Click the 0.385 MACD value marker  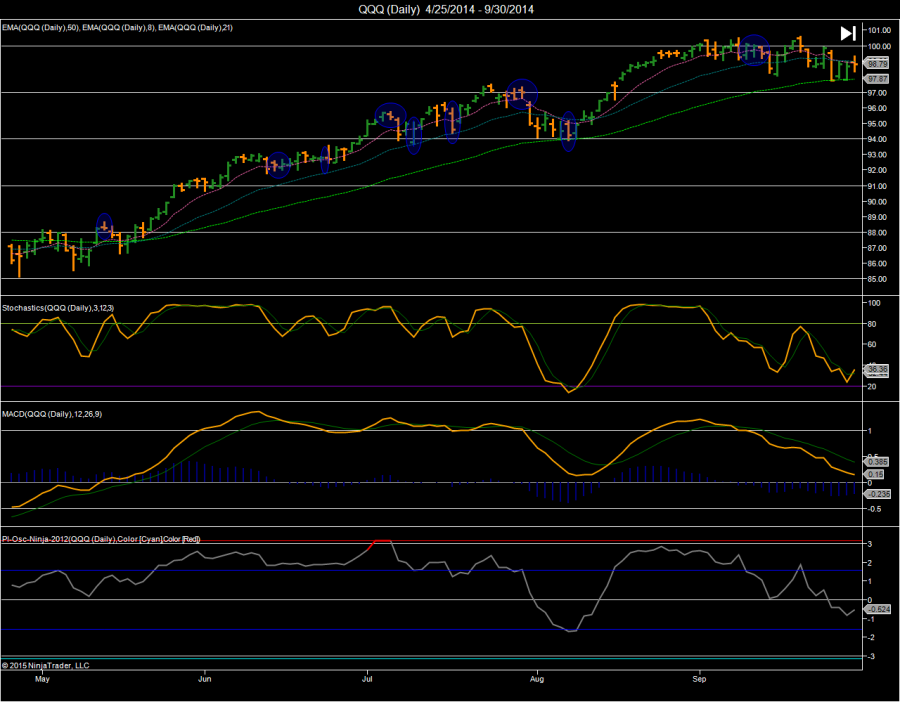click(878, 462)
